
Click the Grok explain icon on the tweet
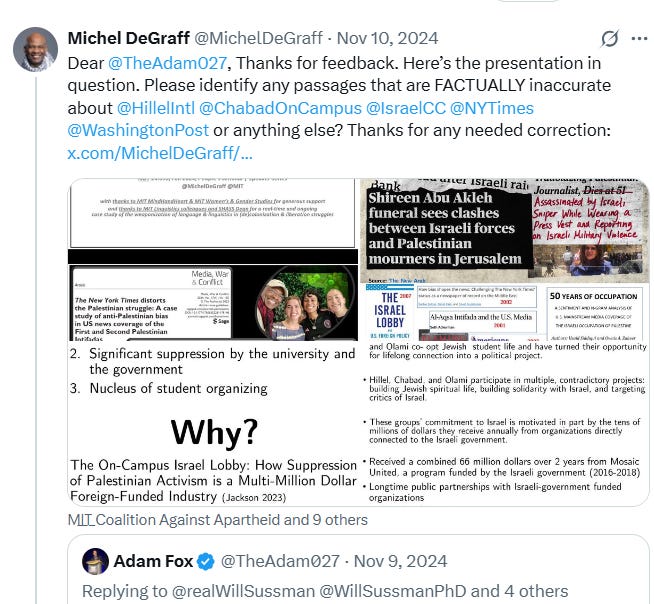[x=609, y=39]
